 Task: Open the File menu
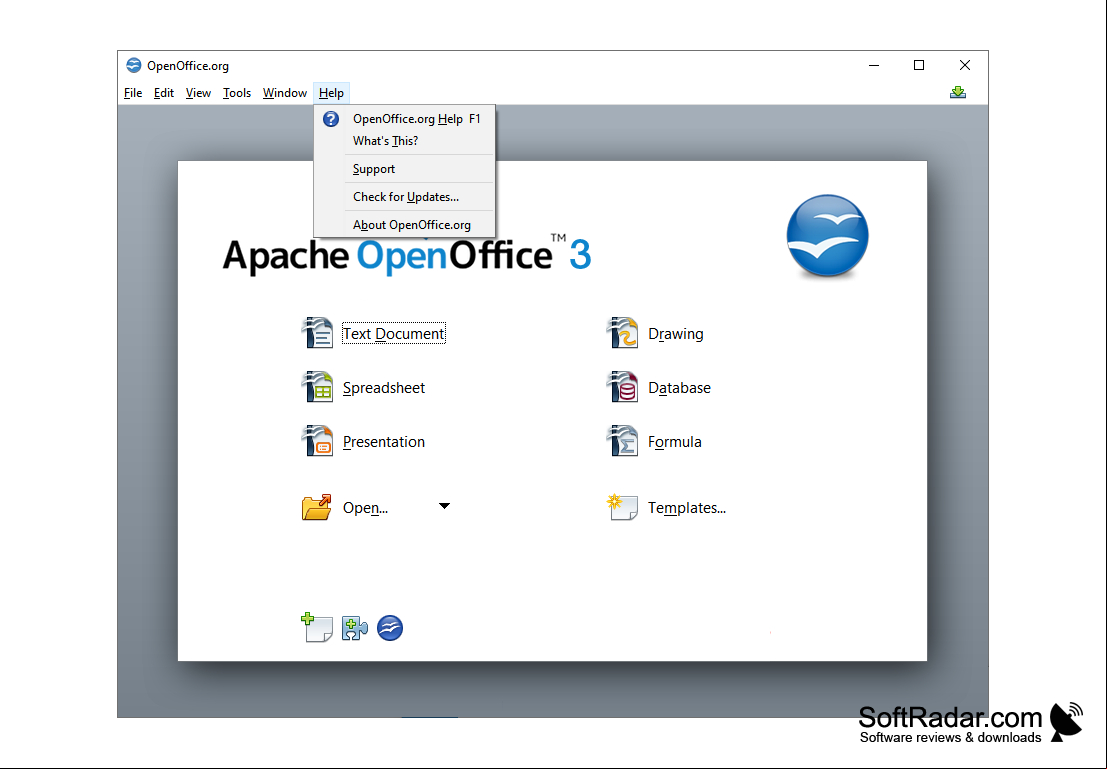click(x=133, y=93)
